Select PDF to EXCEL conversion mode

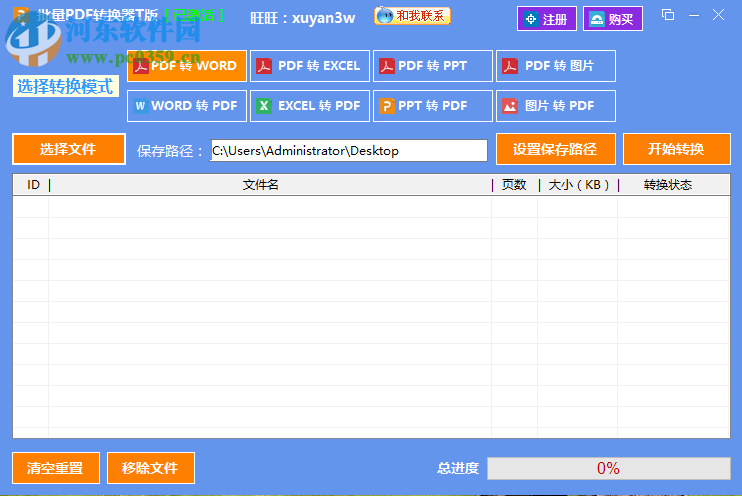[x=310, y=66]
